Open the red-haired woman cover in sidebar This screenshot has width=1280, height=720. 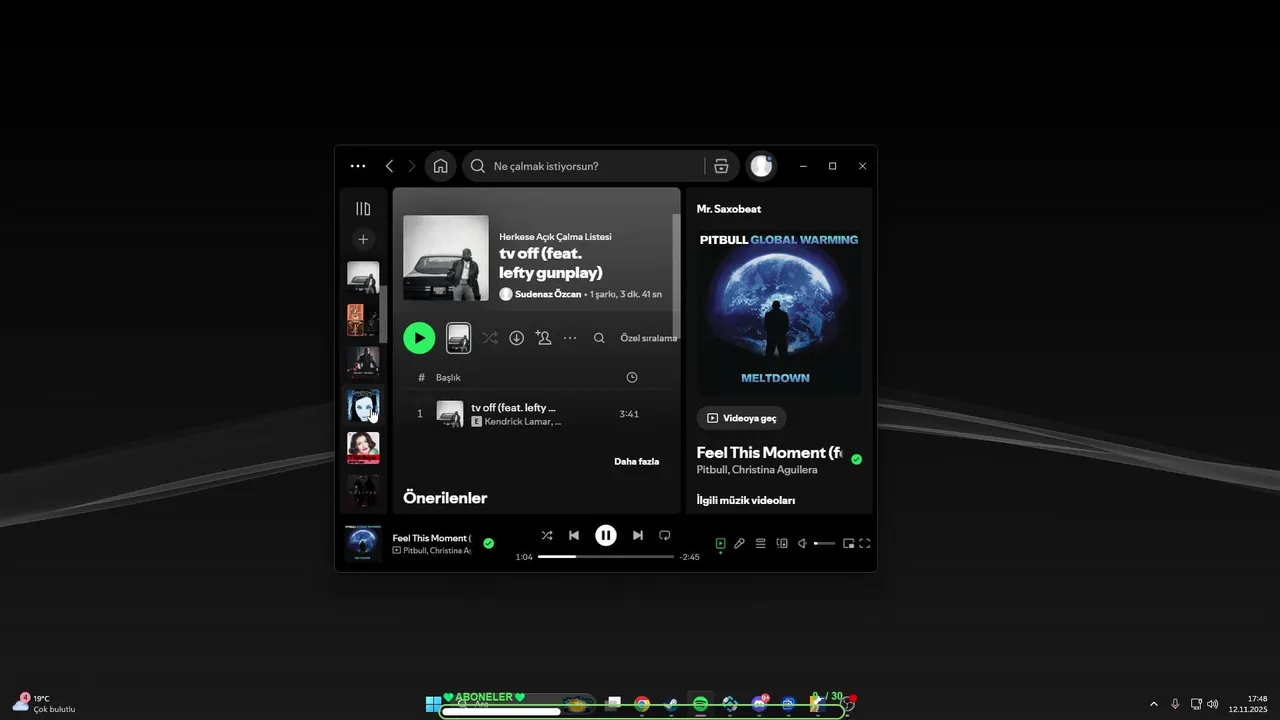[363, 448]
